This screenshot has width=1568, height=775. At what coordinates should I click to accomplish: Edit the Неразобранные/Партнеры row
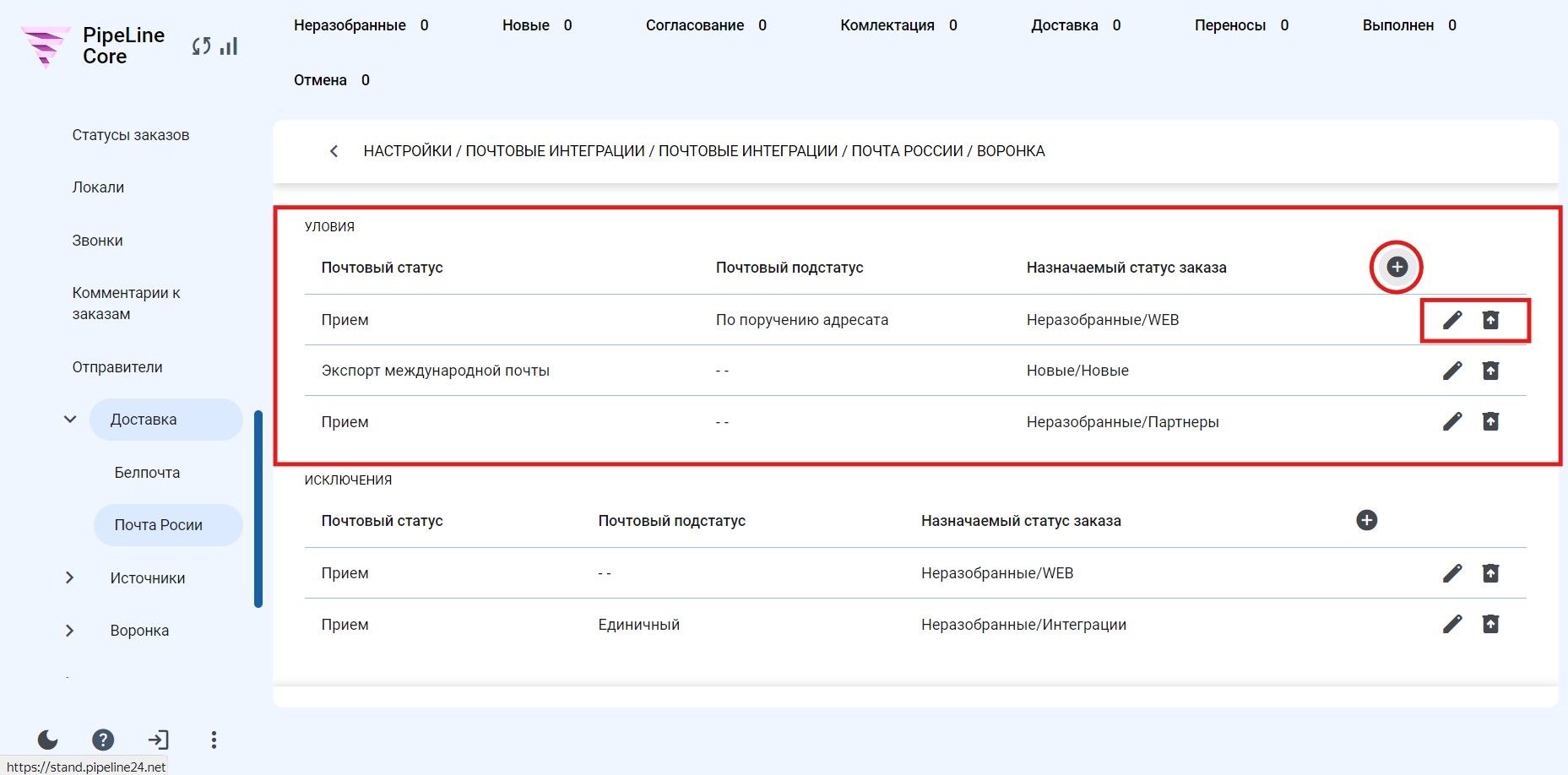pos(1451,421)
